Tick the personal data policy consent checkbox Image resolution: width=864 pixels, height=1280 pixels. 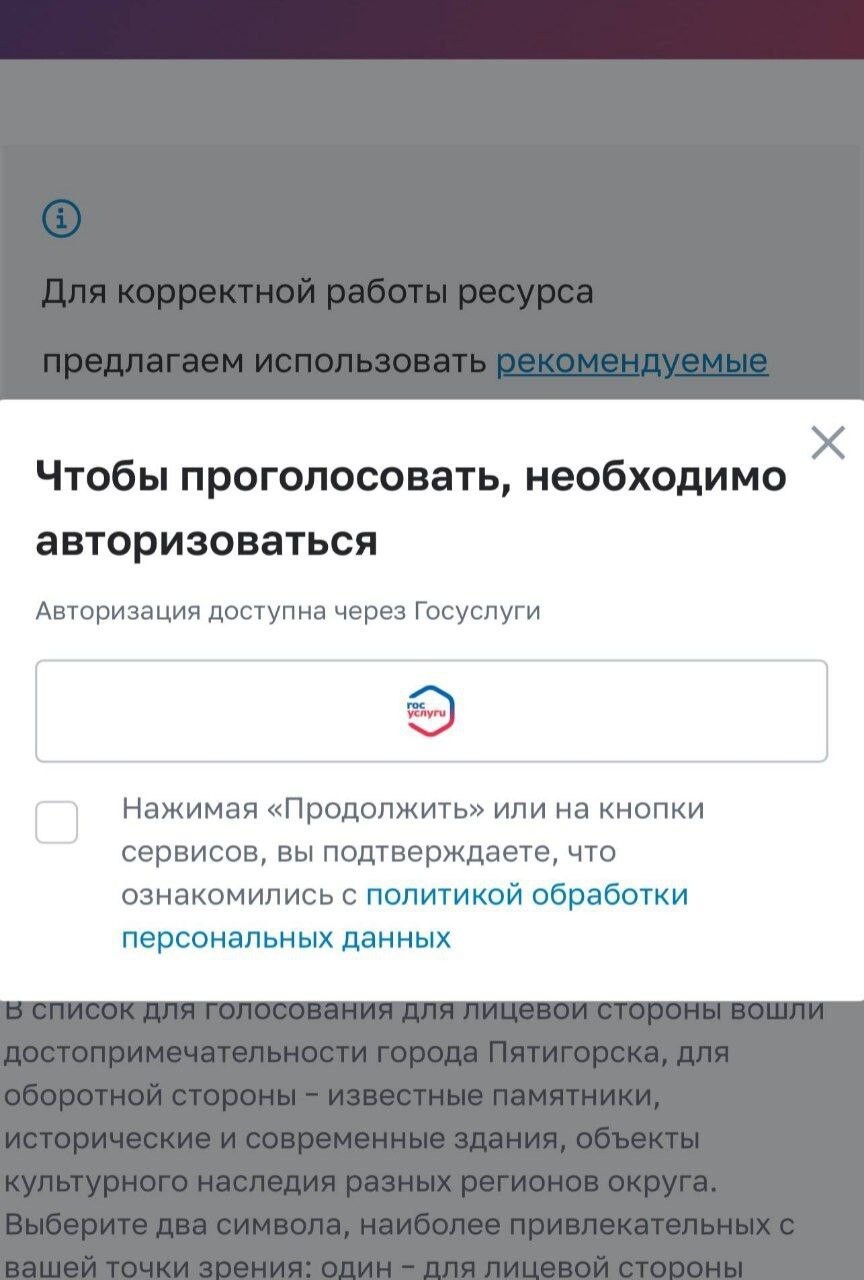[x=57, y=822]
